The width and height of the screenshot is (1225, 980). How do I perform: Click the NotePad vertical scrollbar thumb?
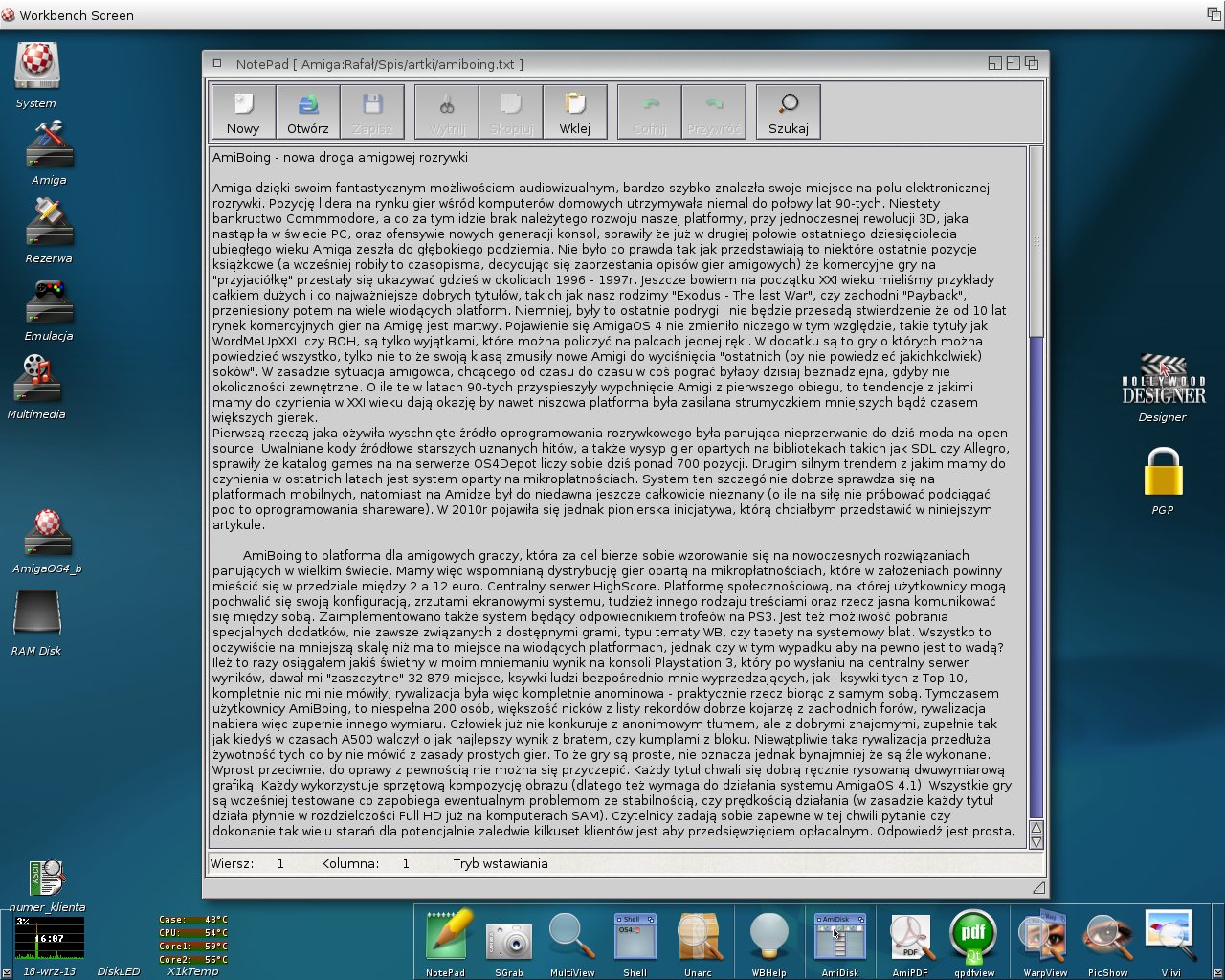coord(1036,241)
